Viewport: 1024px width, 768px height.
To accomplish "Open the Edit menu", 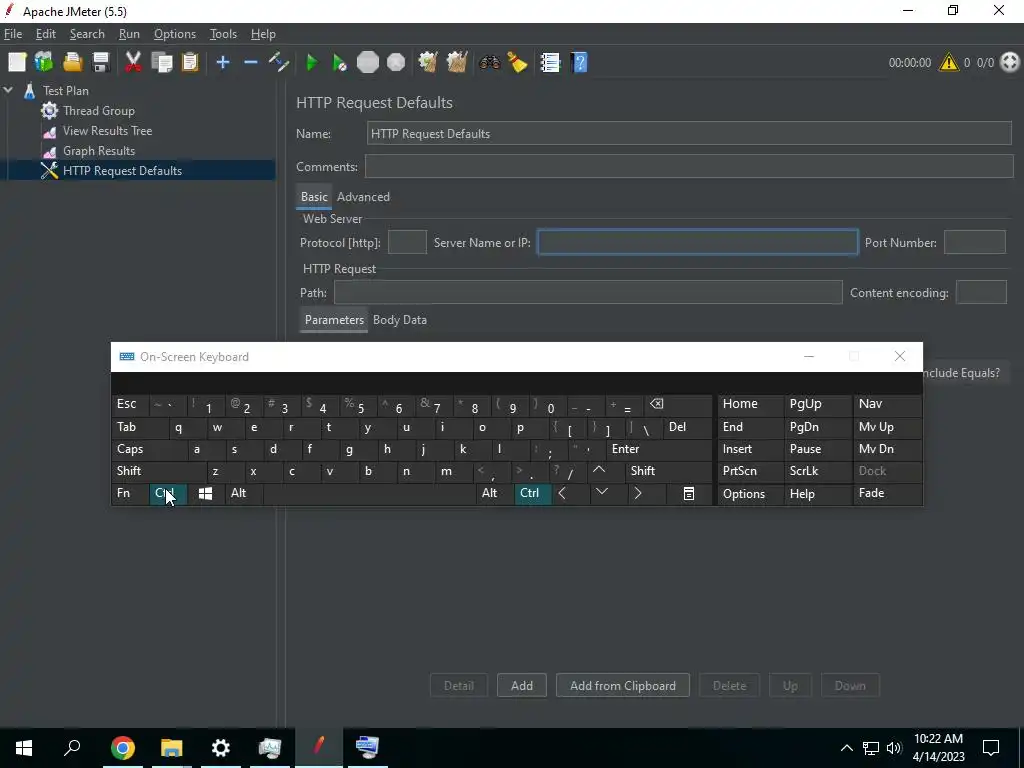I will click(x=46, y=34).
